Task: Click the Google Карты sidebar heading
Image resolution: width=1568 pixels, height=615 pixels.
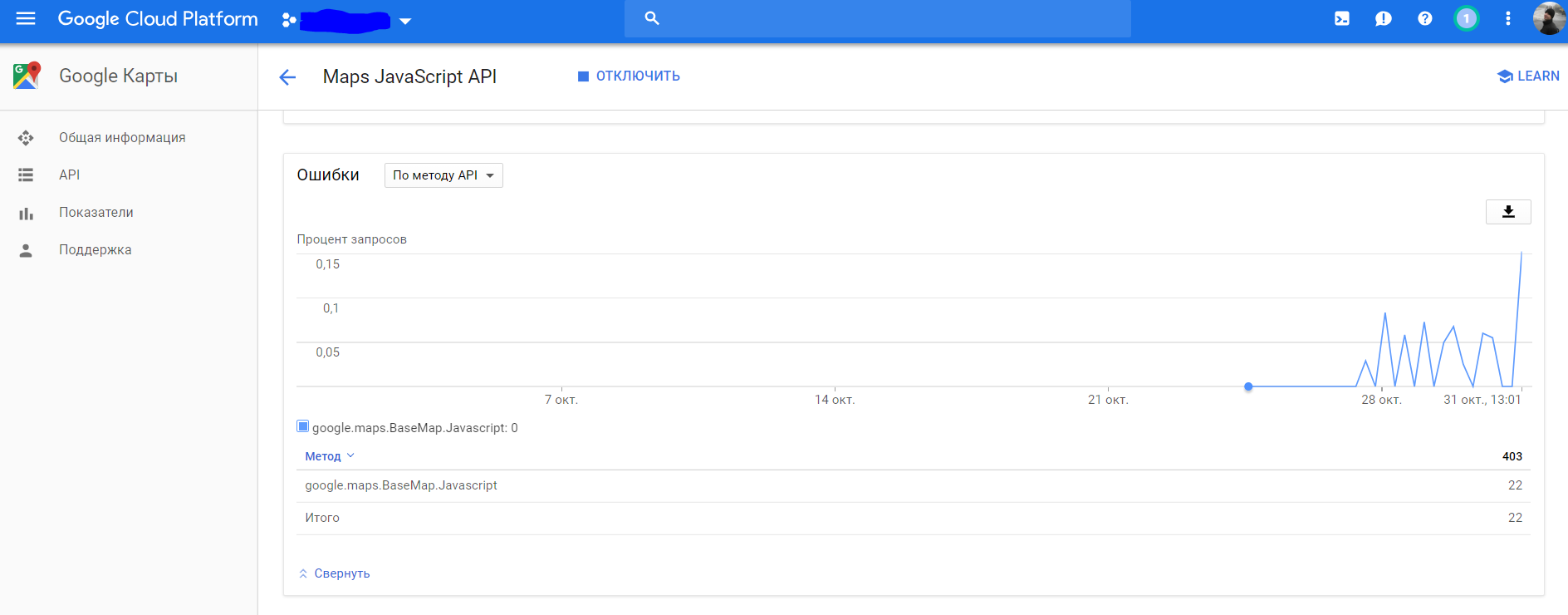Action: click(x=119, y=76)
